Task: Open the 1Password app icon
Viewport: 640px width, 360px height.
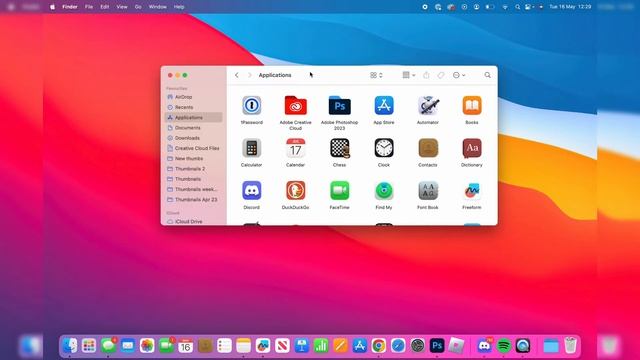Action: point(251,105)
